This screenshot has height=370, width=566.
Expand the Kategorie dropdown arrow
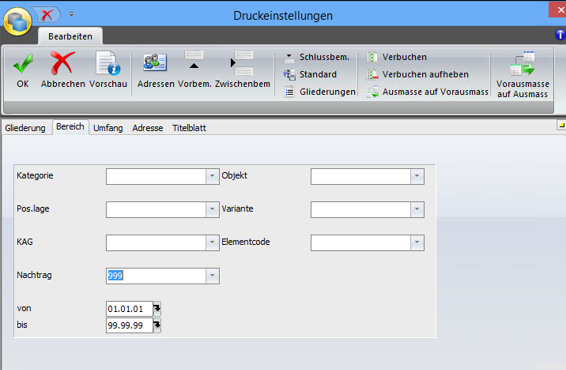pyautogui.click(x=212, y=176)
